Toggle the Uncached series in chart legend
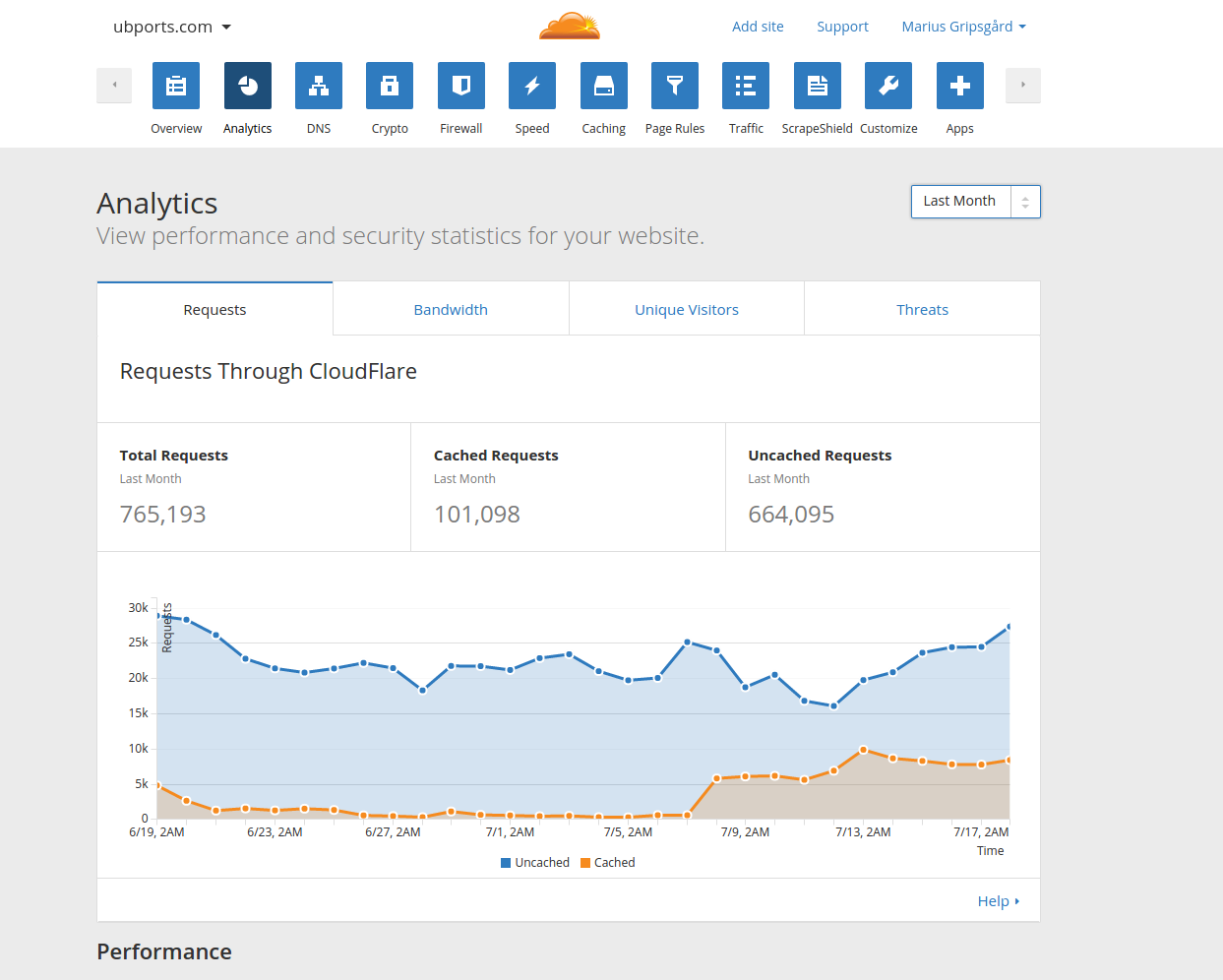Viewport: 1223px width, 980px height. coord(535,863)
